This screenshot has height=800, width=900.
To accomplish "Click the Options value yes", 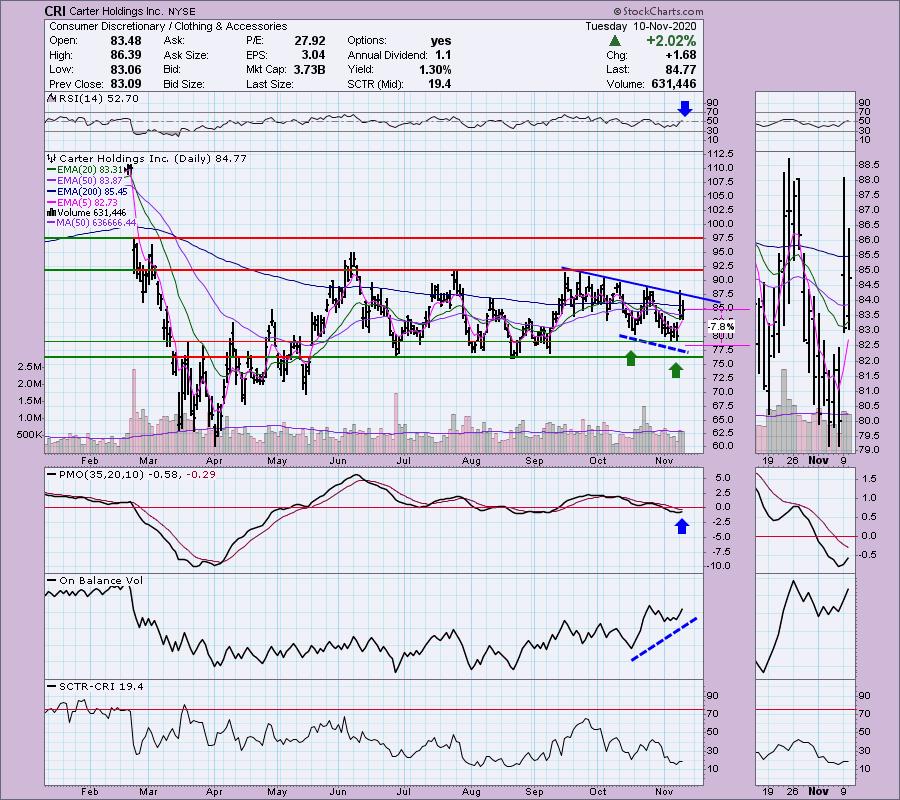I will 441,41.
